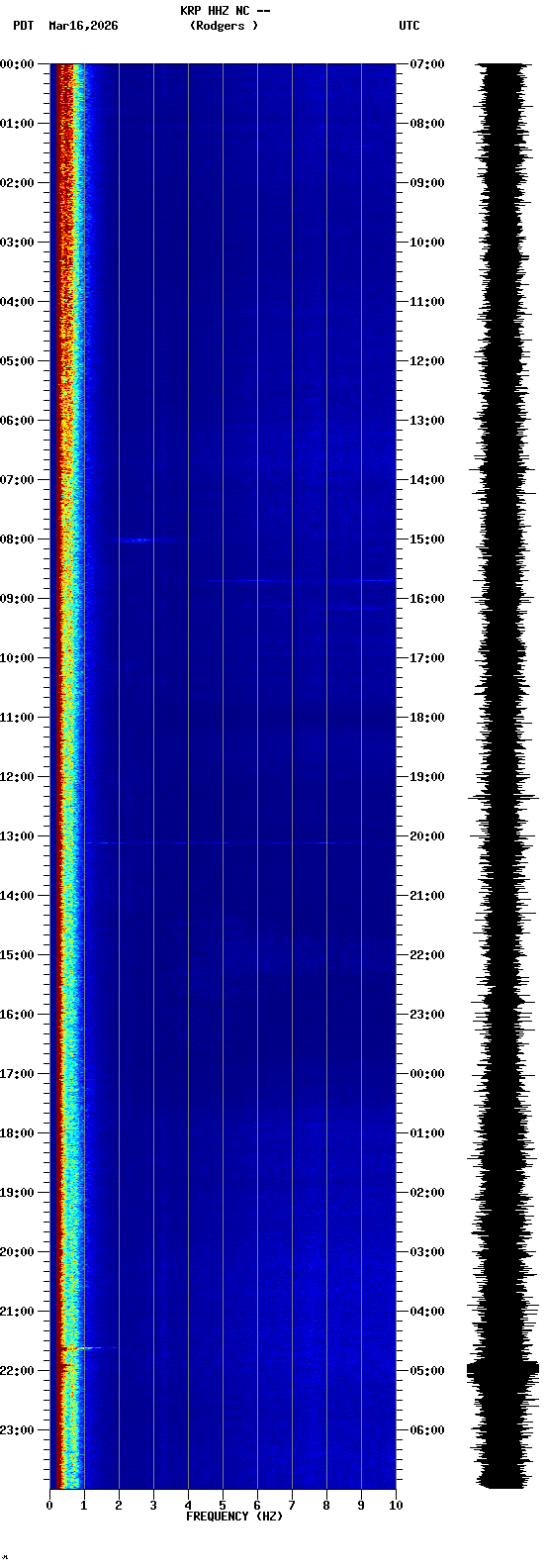Click the 20:00 label on PDT axis
Screen dimensions: 546x1568
coord(17,1252)
